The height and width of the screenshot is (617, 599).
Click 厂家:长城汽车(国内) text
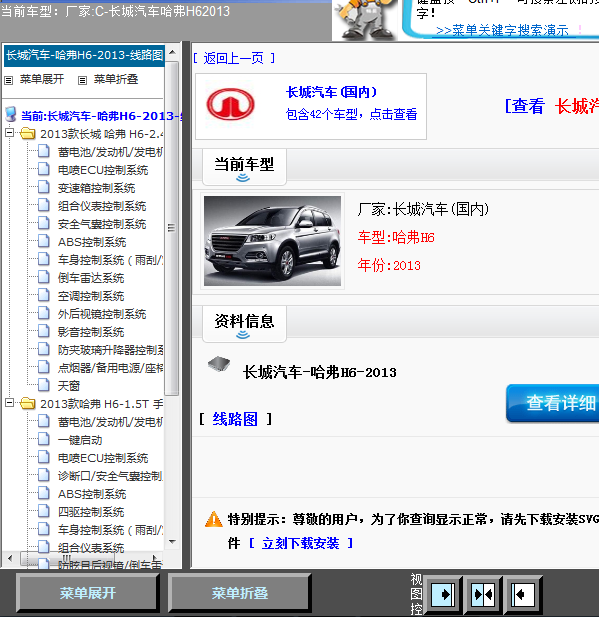tap(423, 209)
